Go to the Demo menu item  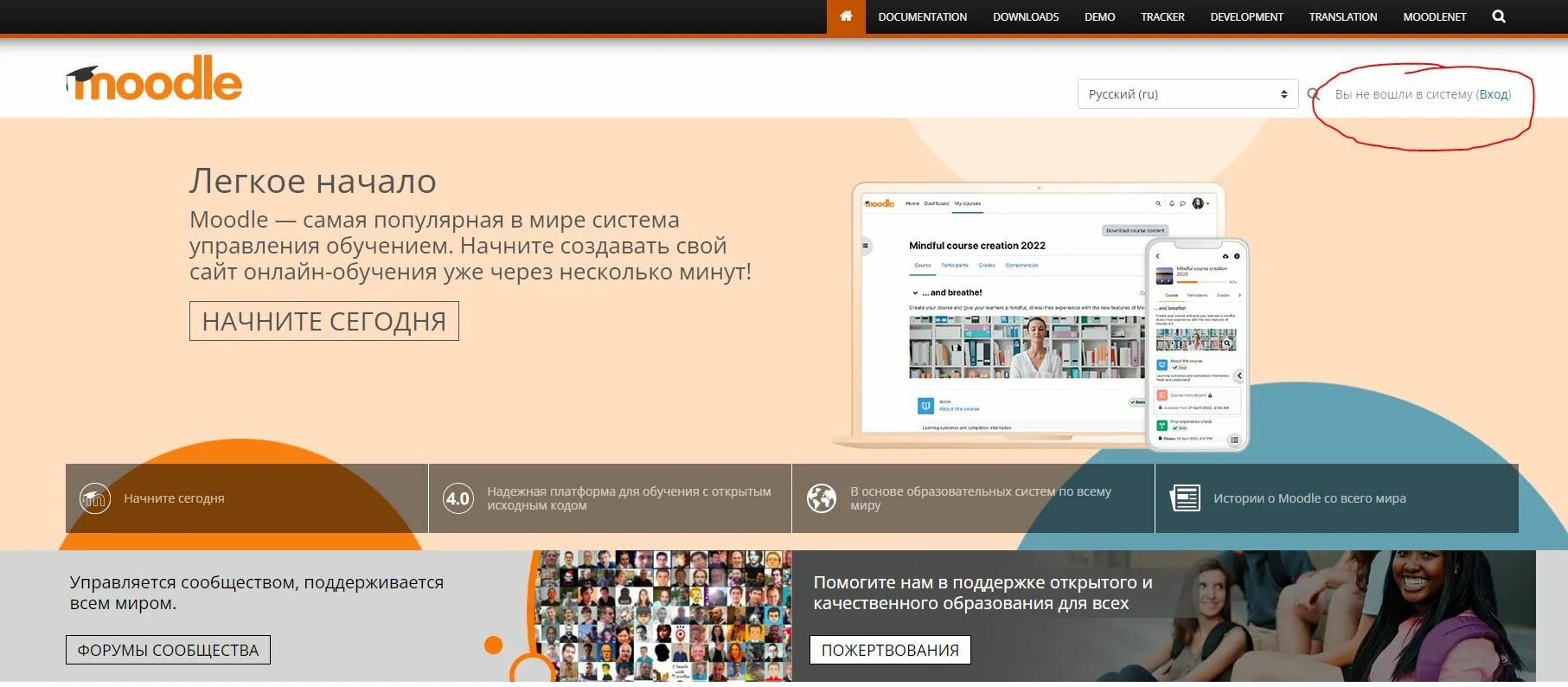point(1099,16)
